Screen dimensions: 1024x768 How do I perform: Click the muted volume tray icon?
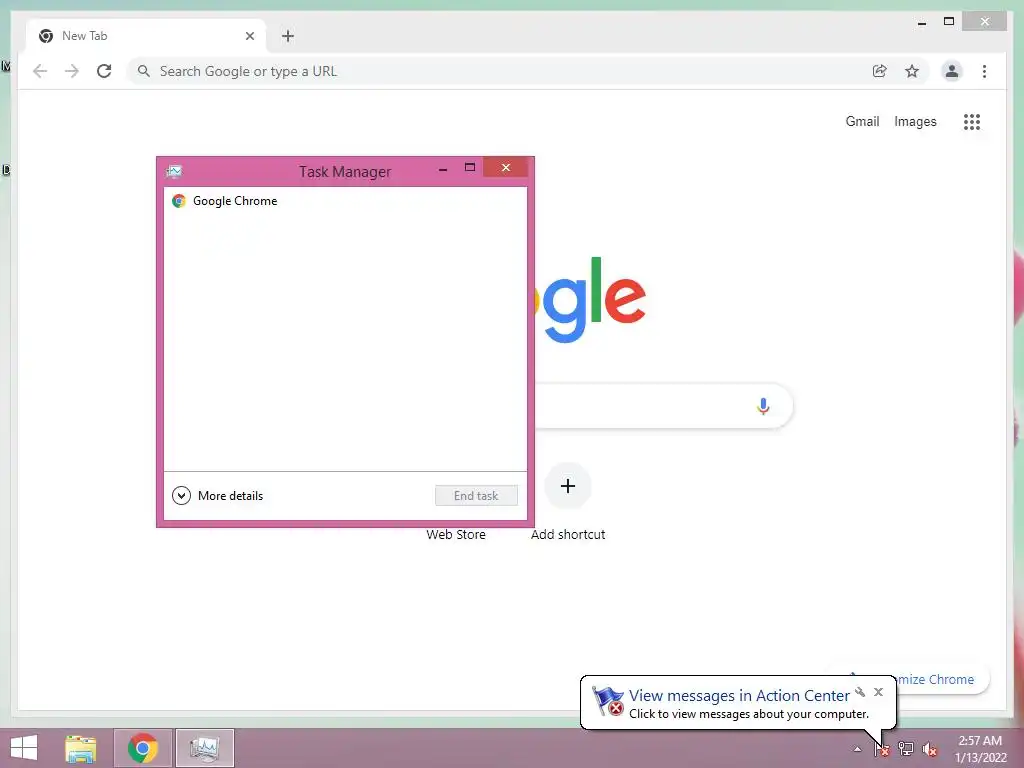pos(930,749)
